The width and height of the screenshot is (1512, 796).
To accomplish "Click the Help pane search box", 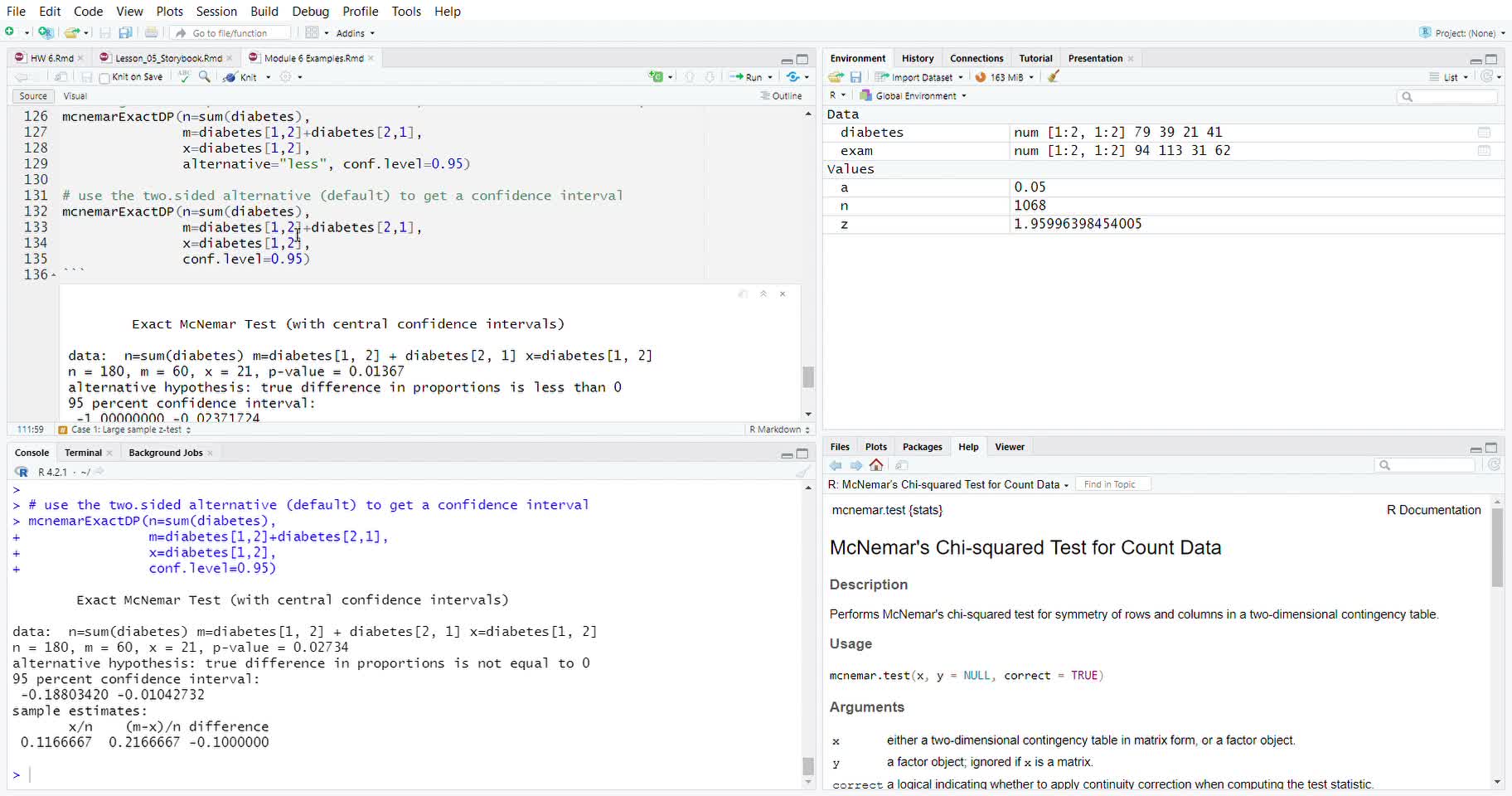I will (x=1424, y=465).
